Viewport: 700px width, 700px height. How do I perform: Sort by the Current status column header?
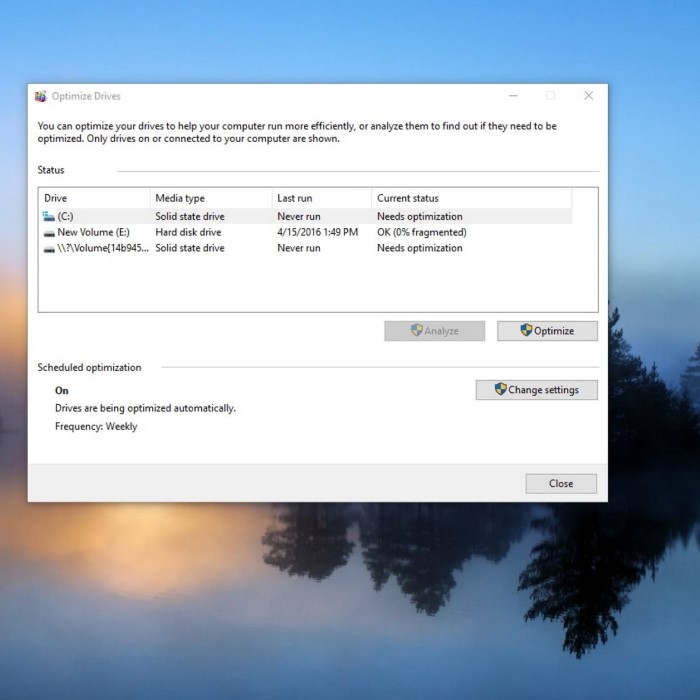(x=471, y=198)
